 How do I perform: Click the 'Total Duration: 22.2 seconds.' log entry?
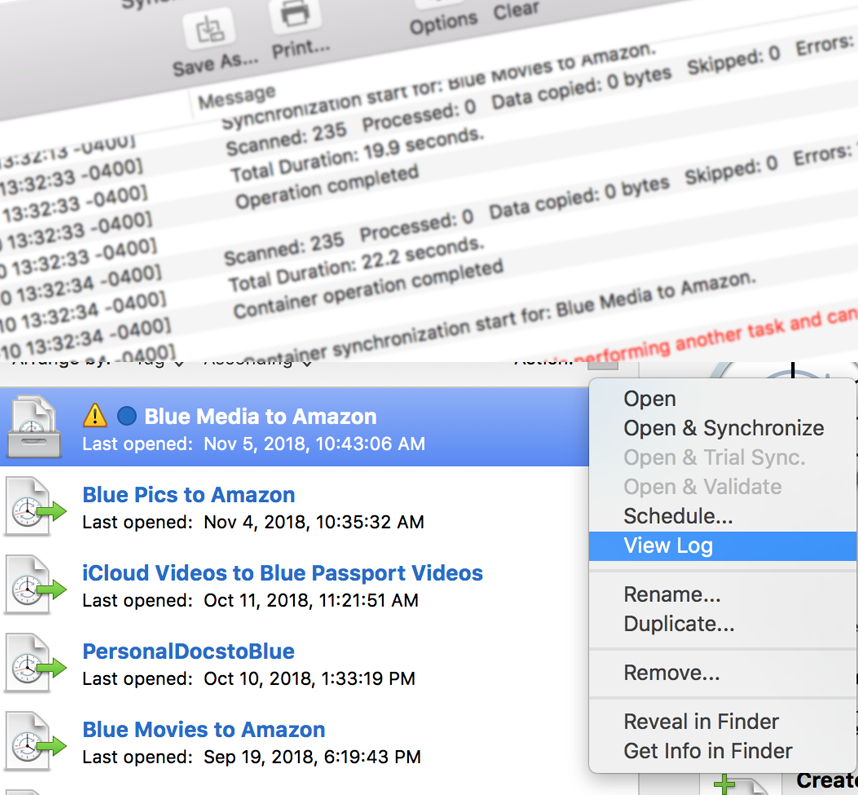pyautogui.click(x=356, y=265)
